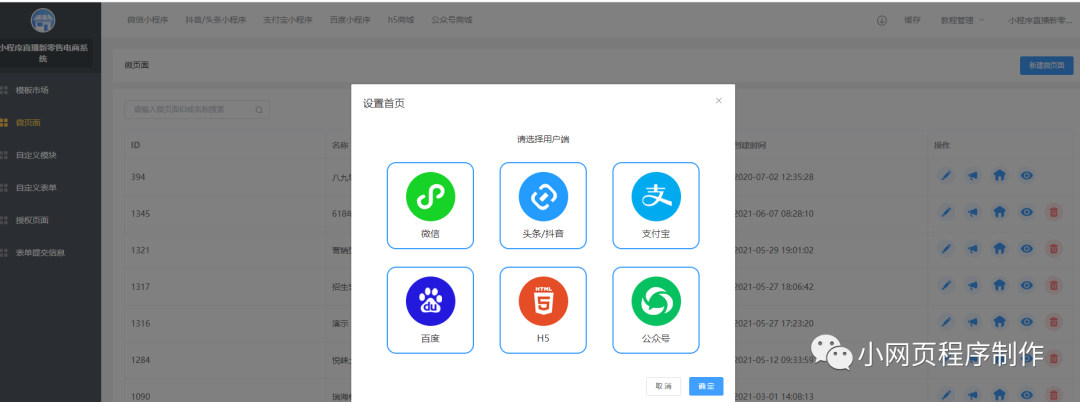Delete row 1317 with the red trash icon
Image resolution: width=1080 pixels, height=402 pixels.
click(x=1053, y=286)
